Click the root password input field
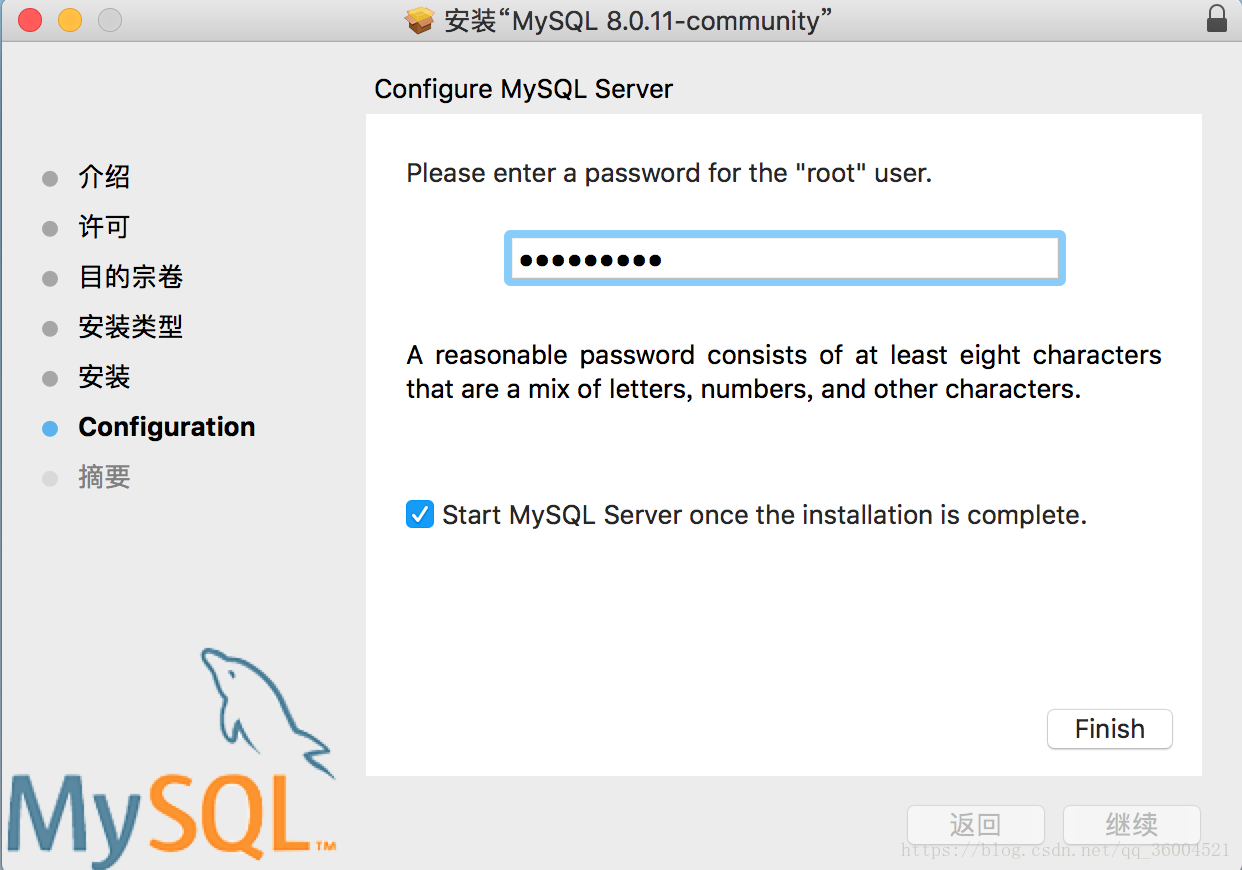 (785, 259)
